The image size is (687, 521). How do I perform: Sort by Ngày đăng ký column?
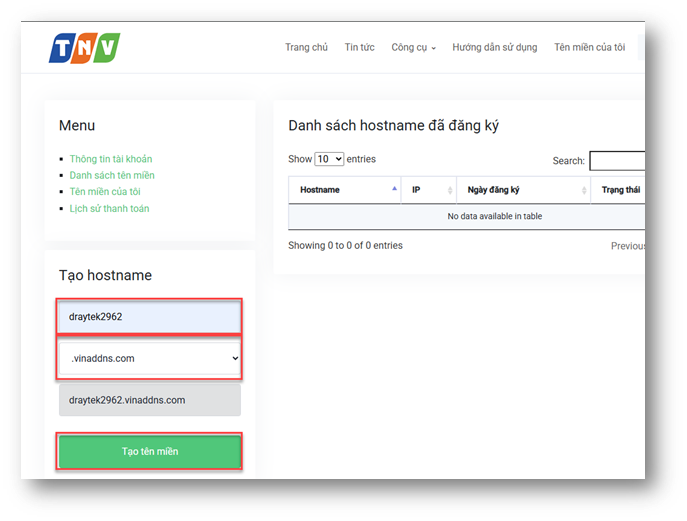(x=521, y=189)
